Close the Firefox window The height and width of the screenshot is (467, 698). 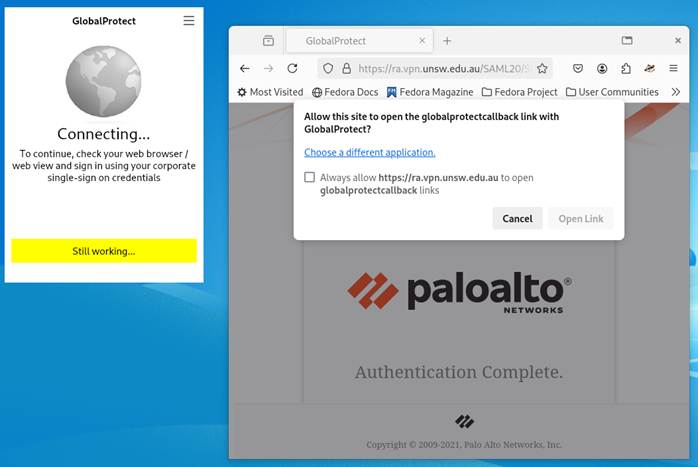pyautogui.click(x=678, y=41)
